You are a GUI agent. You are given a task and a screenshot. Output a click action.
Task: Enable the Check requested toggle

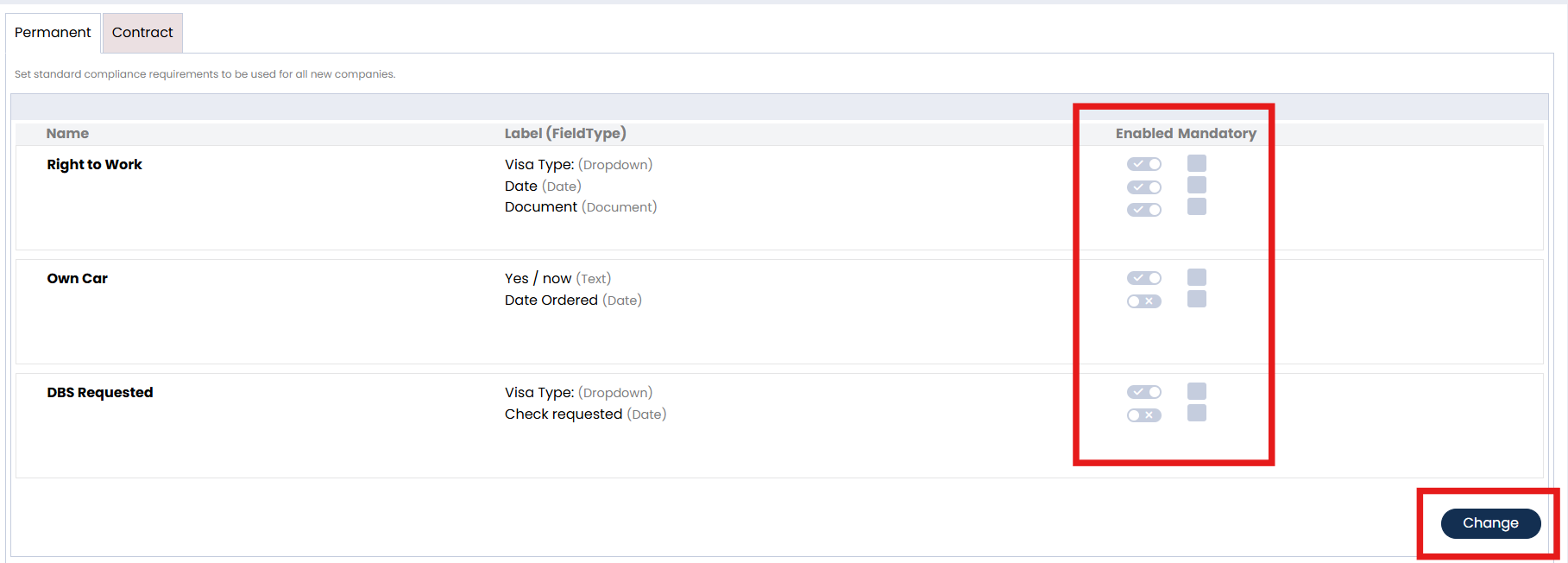pyautogui.click(x=1144, y=415)
